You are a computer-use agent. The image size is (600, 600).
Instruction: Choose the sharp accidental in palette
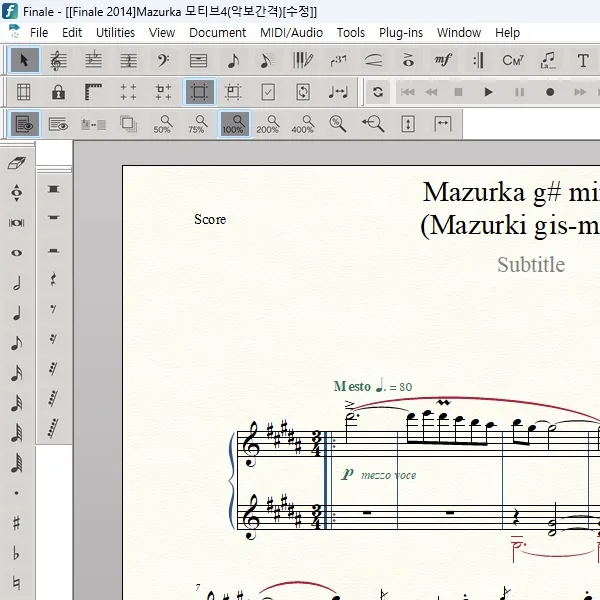16,523
